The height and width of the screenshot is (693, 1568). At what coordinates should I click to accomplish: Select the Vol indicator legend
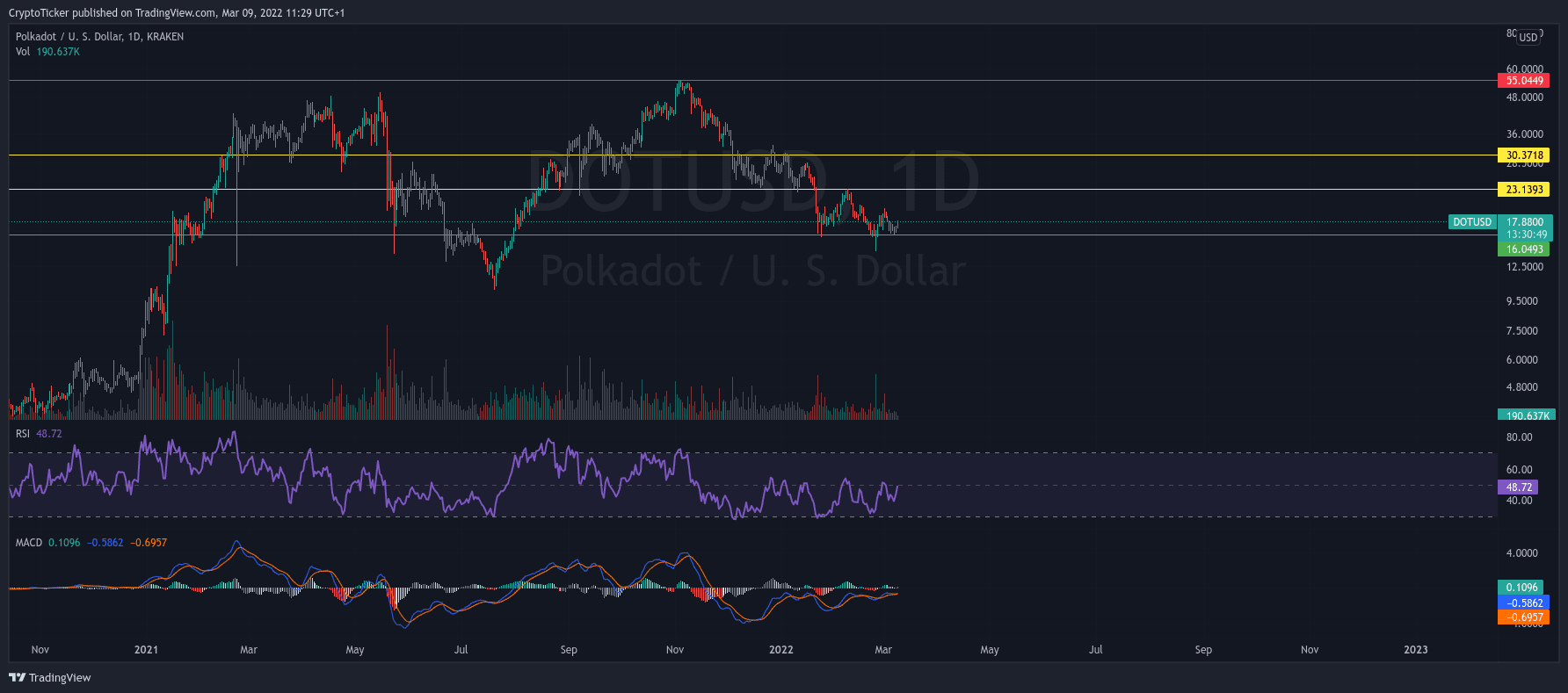point(23,52)
